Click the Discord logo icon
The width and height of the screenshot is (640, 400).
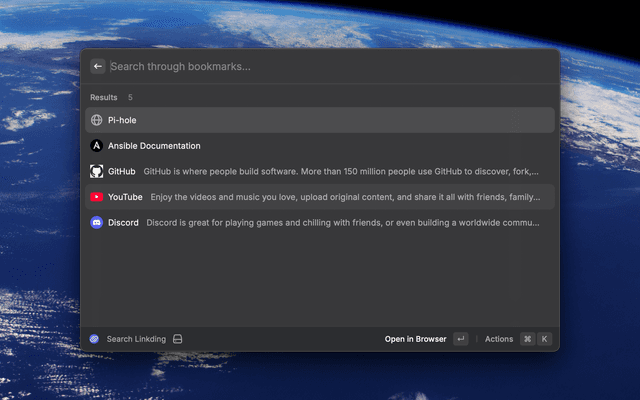pos(97,223)
